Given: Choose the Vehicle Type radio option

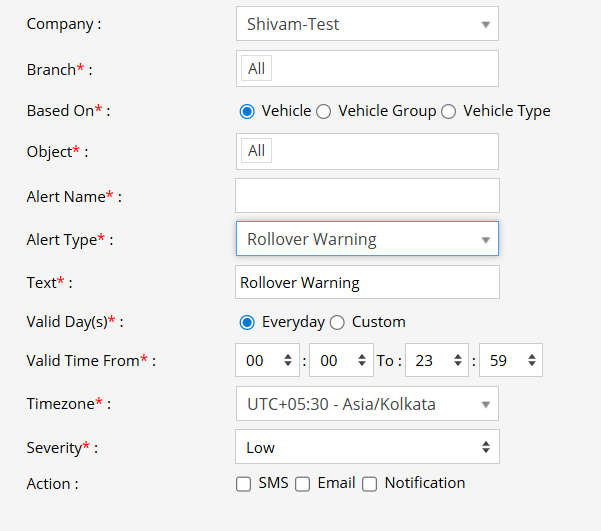Looking at the screenshot, I should [x=449, y=111].
